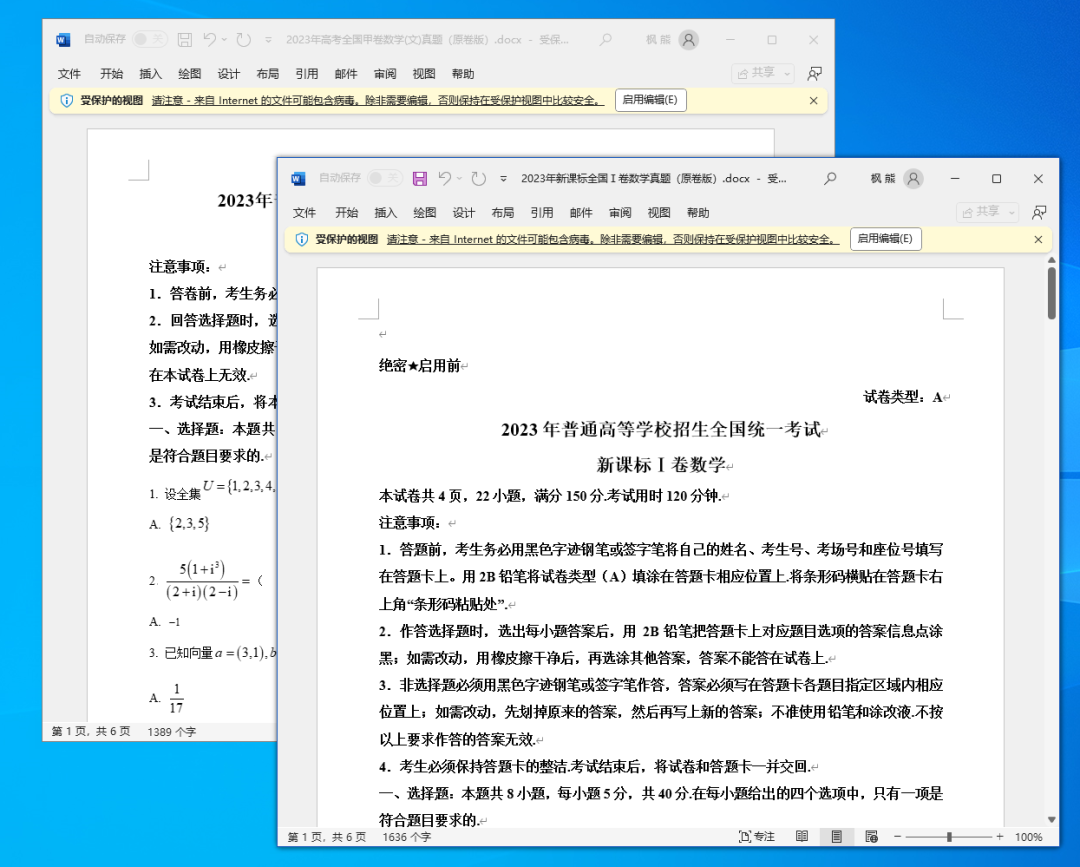Toggle AutoSave (自动保存) in the front window
Screen dimensions: 1080x867
(x=384, y=178)
